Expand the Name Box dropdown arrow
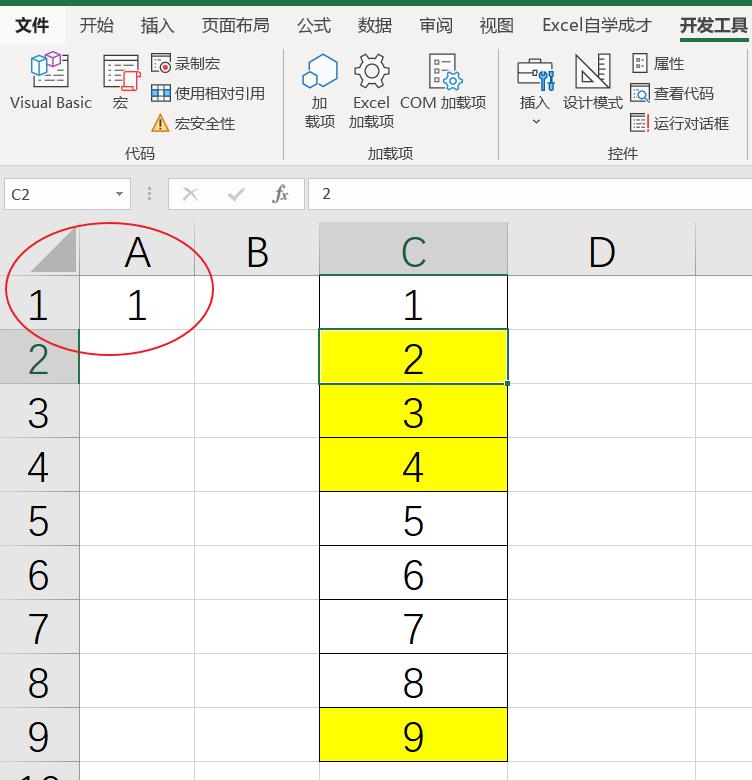The image size is (752, 780). coord(119,194)
